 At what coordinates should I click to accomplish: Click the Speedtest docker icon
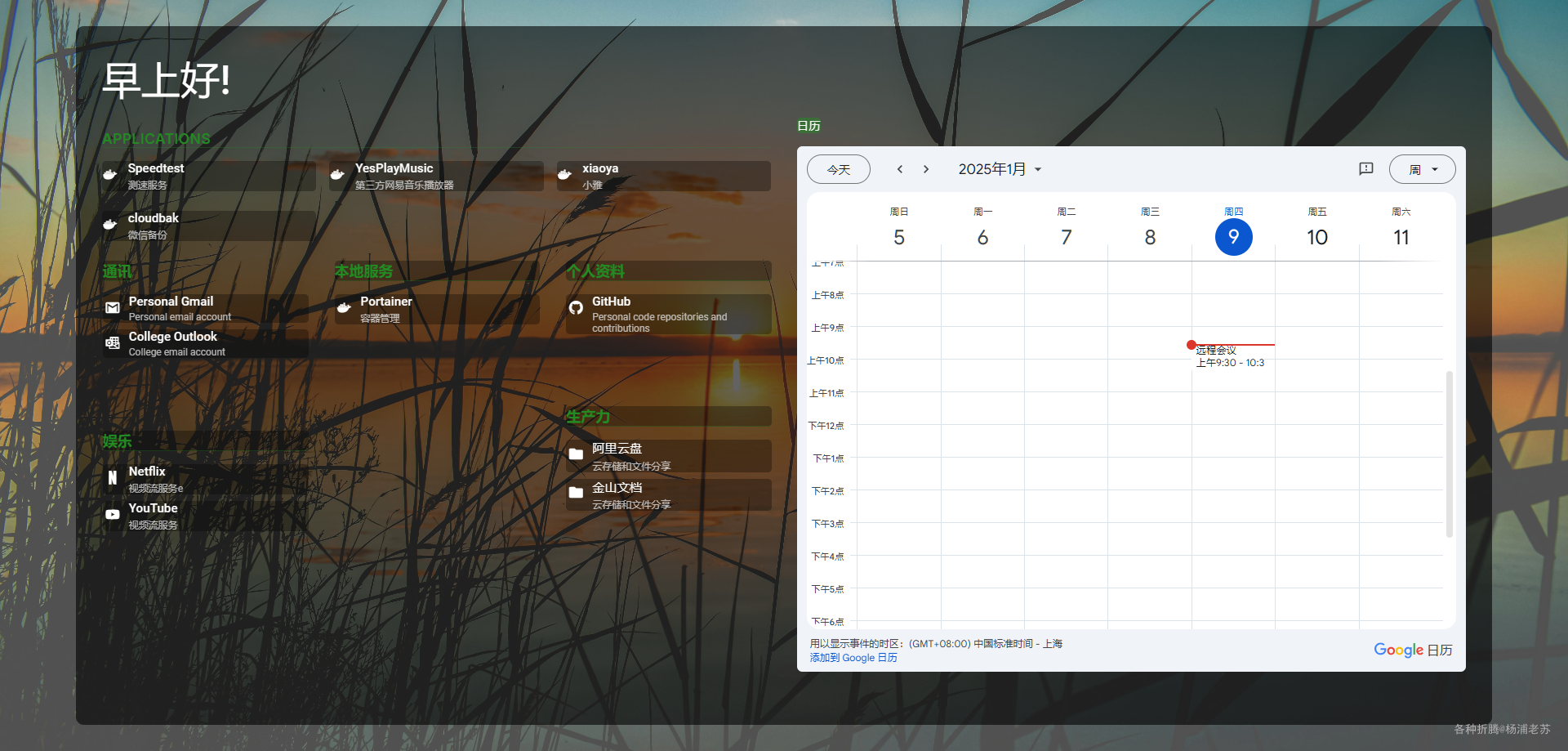(109, 174)
